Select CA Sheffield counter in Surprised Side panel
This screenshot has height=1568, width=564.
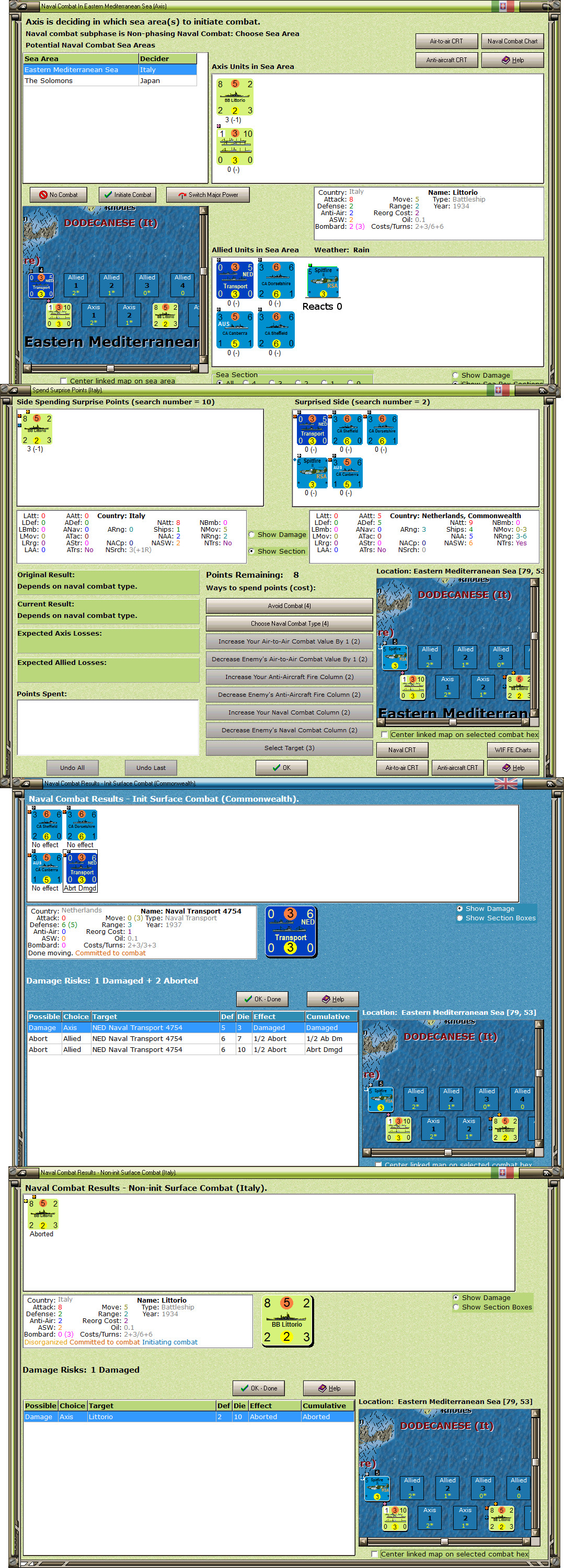(347, 430)
